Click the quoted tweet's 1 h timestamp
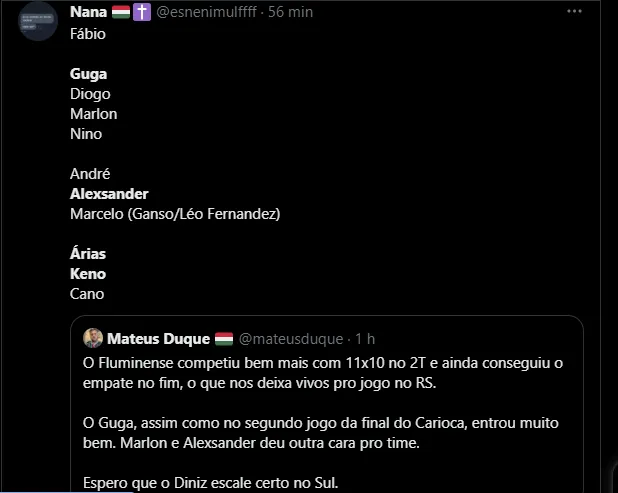This screenshot has height=493, width=618. tap(364, 338)
